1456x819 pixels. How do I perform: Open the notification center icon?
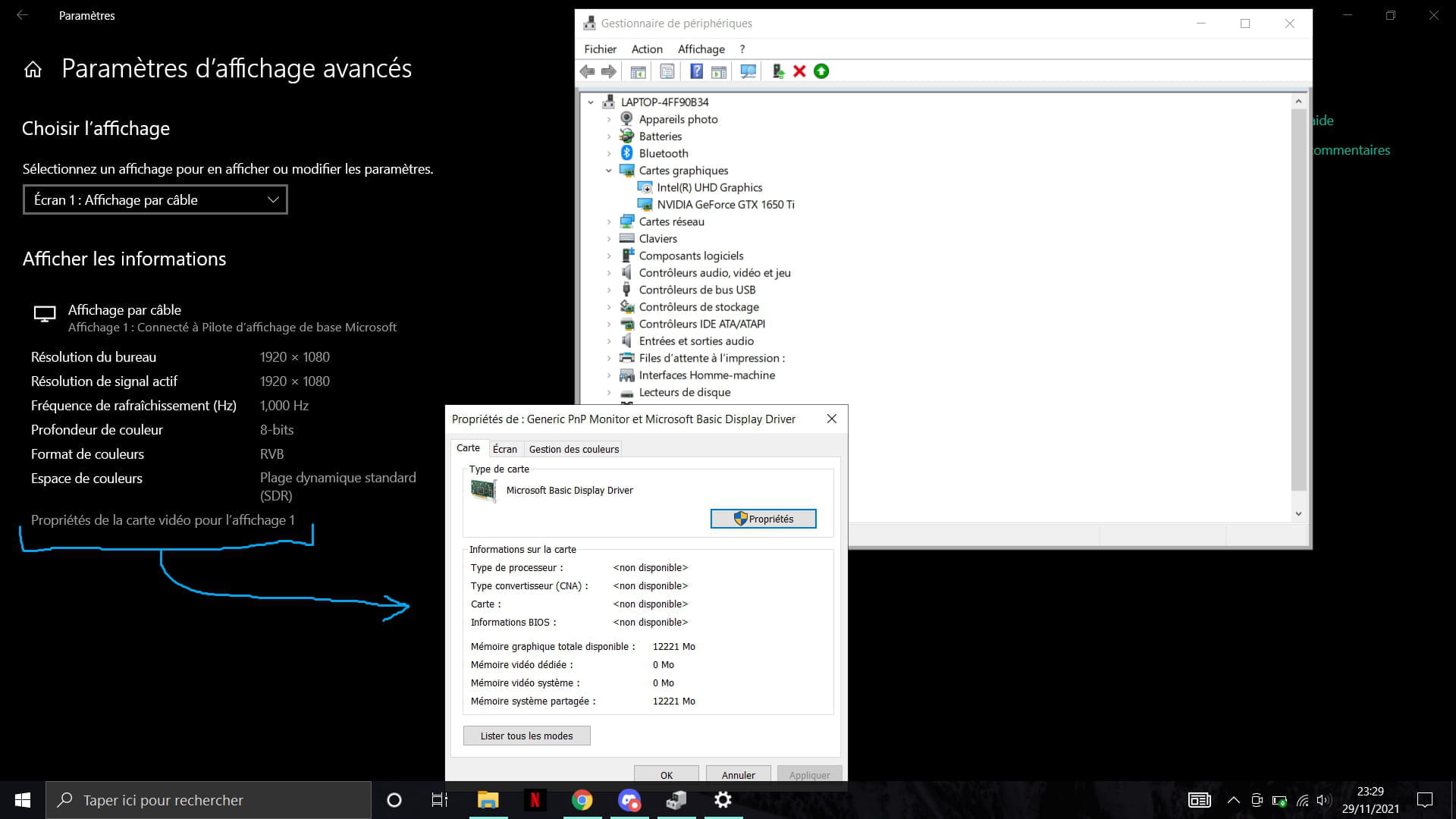click(x=1425, y=800)
